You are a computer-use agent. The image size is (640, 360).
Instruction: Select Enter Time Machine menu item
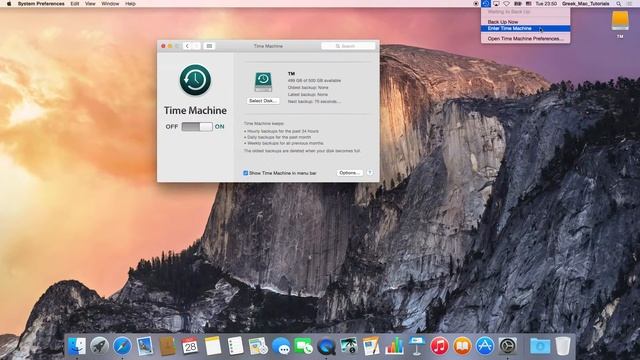coord(525,28)
